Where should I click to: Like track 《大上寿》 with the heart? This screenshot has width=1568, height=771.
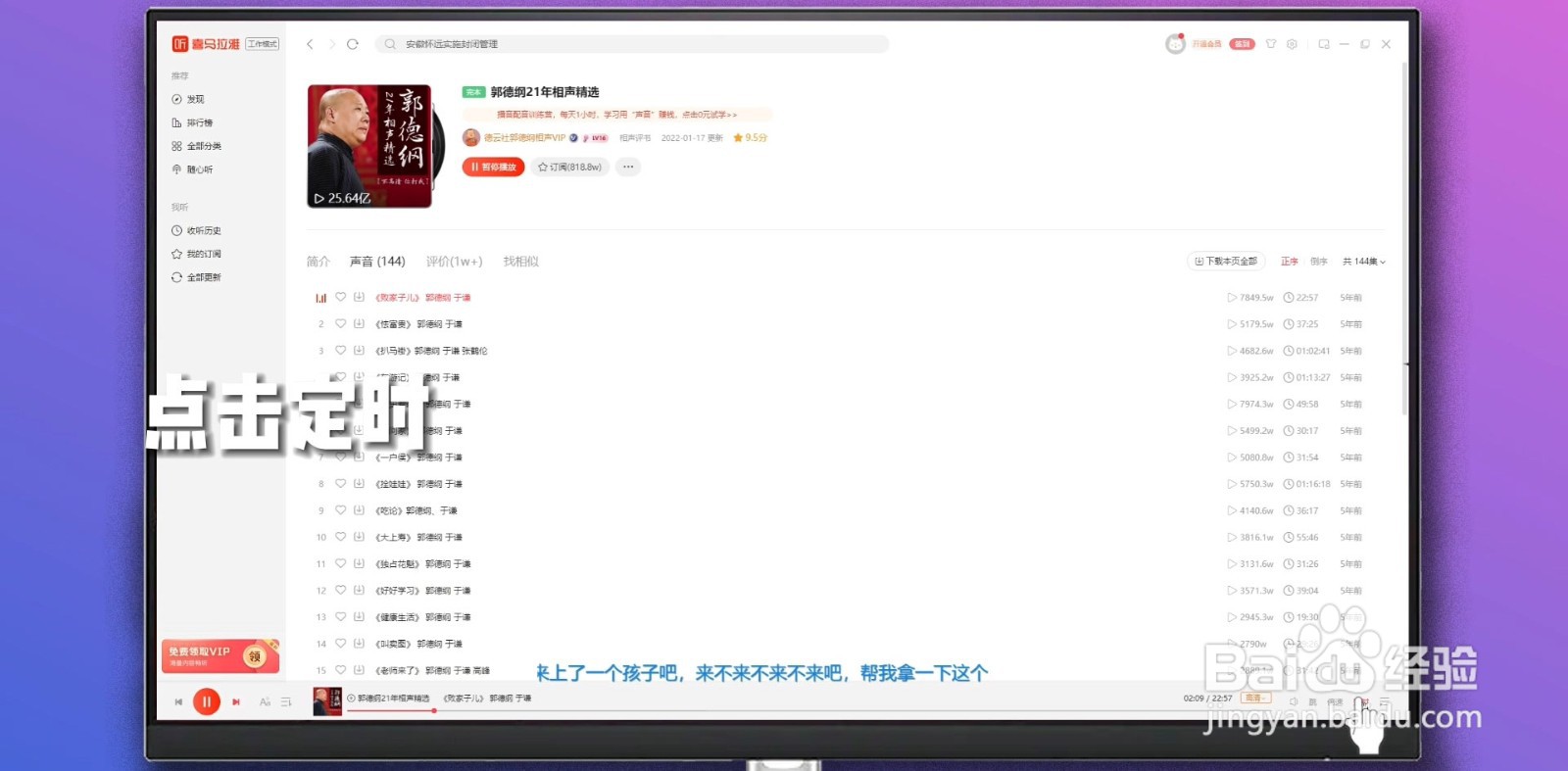pyautogui.click(x=341, y=537)
